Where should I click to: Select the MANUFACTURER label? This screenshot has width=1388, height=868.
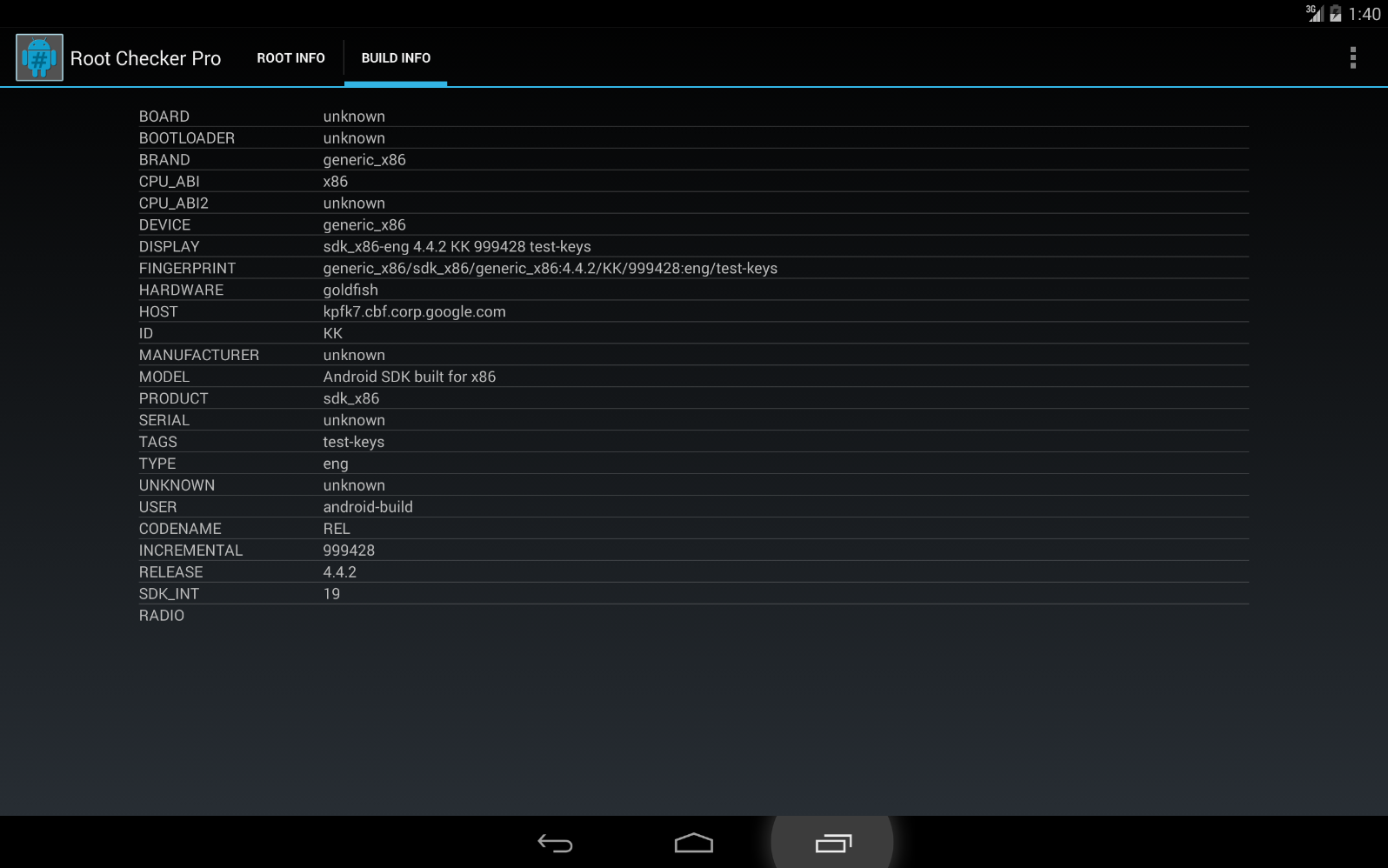199,356
